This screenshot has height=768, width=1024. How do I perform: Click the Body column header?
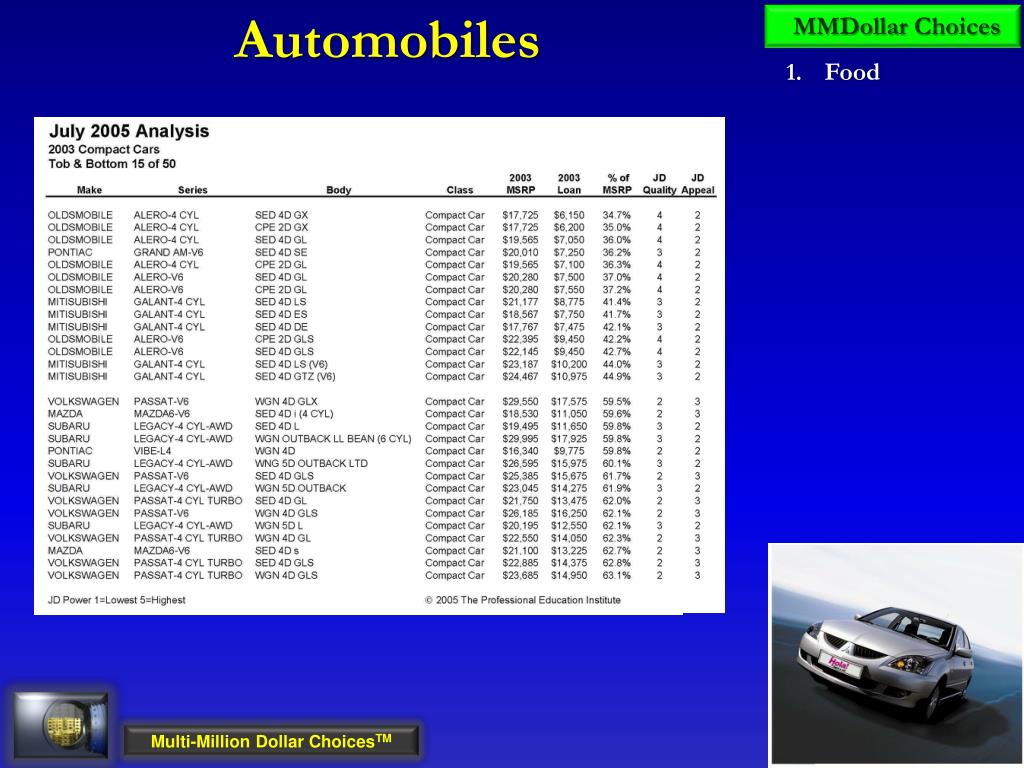[338, 189]
